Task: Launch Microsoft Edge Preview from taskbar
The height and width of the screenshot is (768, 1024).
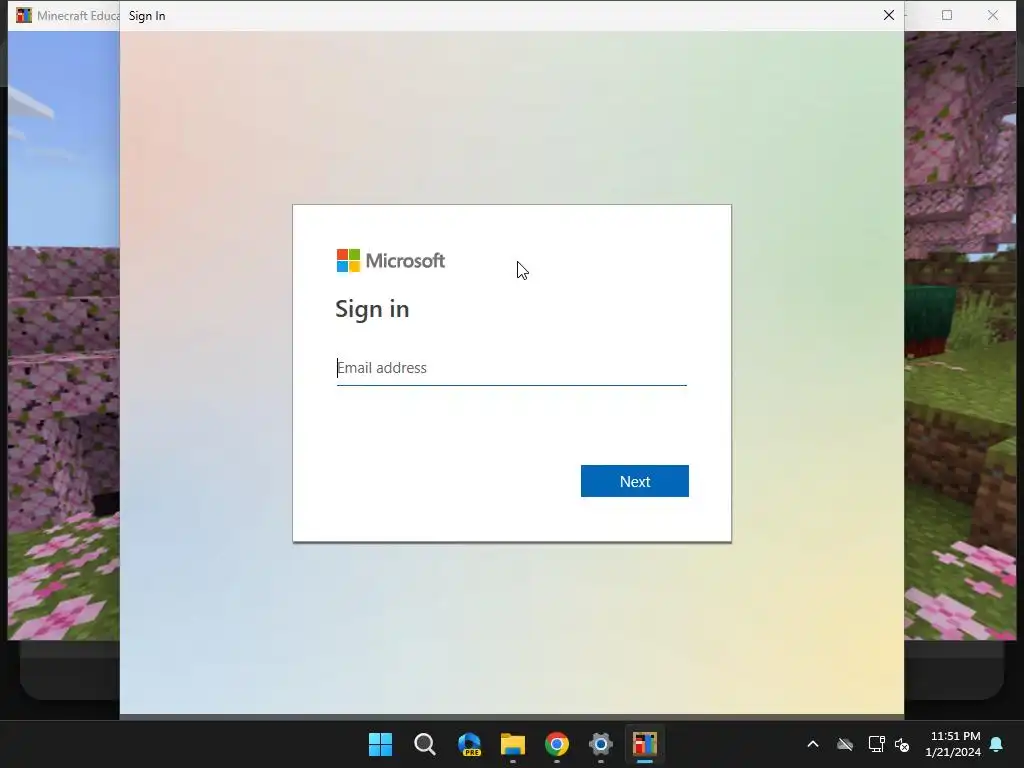Action: point(470,744)
